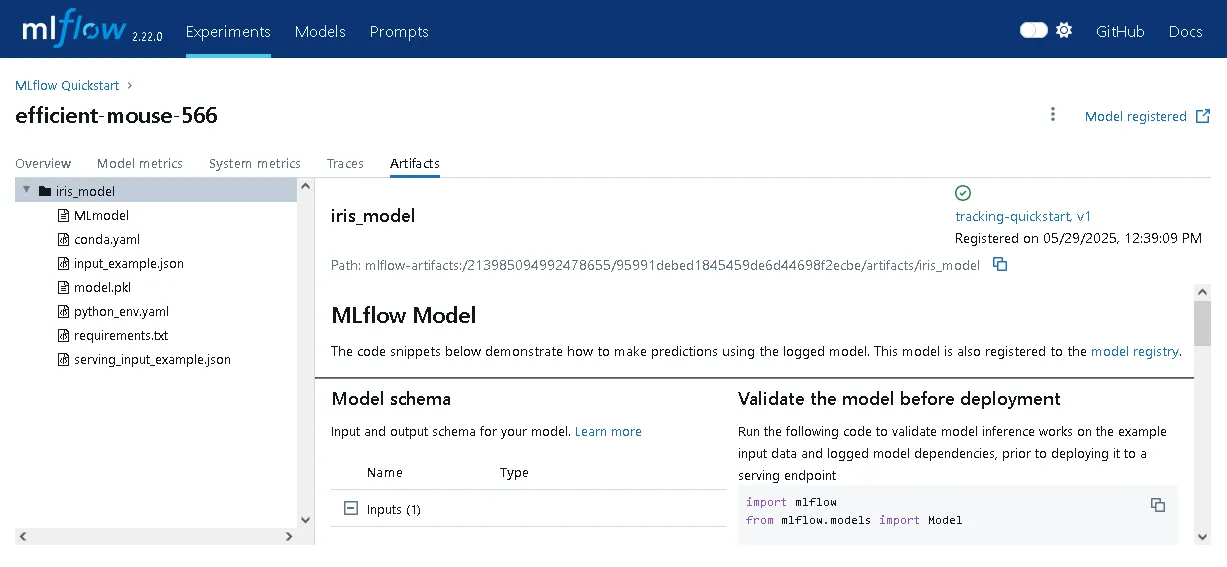Collapse the Inputs (1) schema row
1227x567 pixels.
(350, 508)
